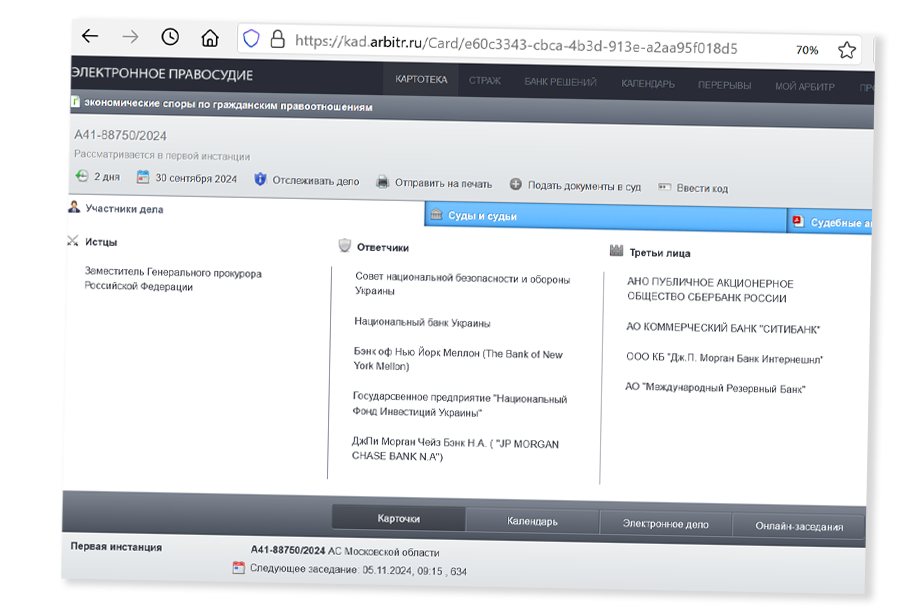
Task: Click the Первая инстанция label
Action: pos(116,547)
